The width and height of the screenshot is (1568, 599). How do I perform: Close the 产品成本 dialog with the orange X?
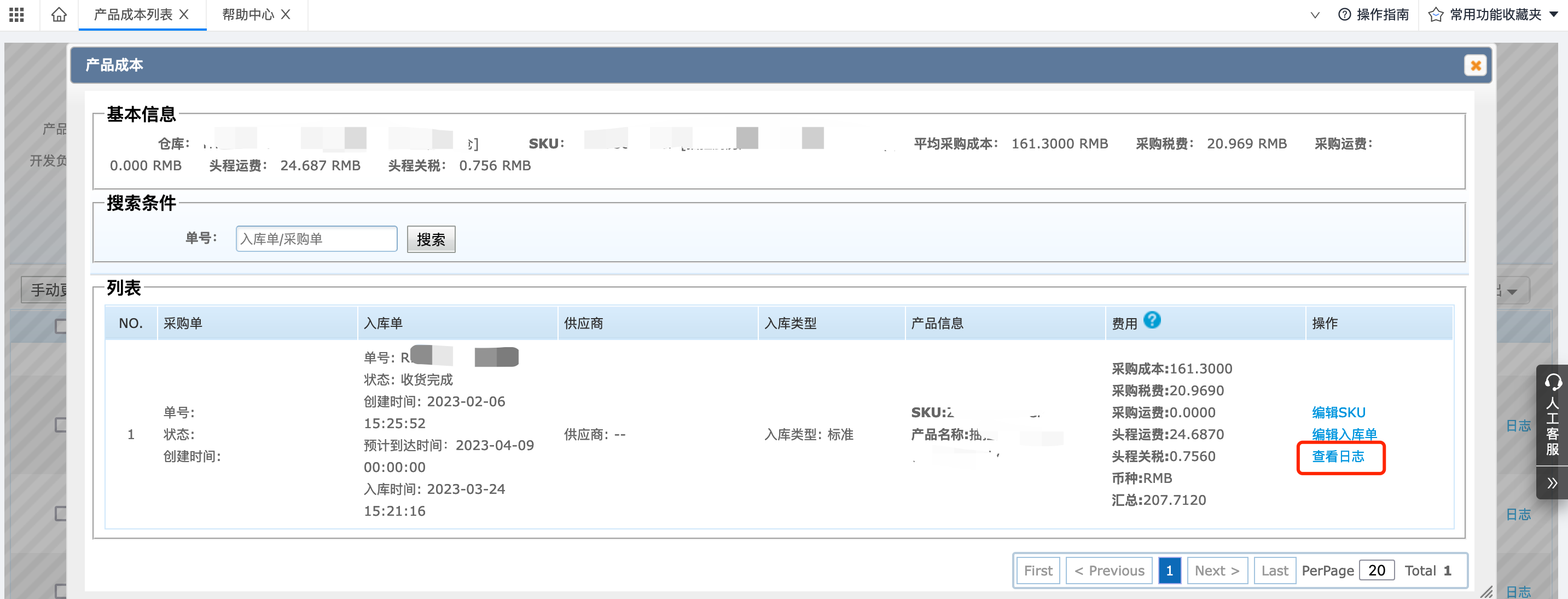coord(1475,65)
